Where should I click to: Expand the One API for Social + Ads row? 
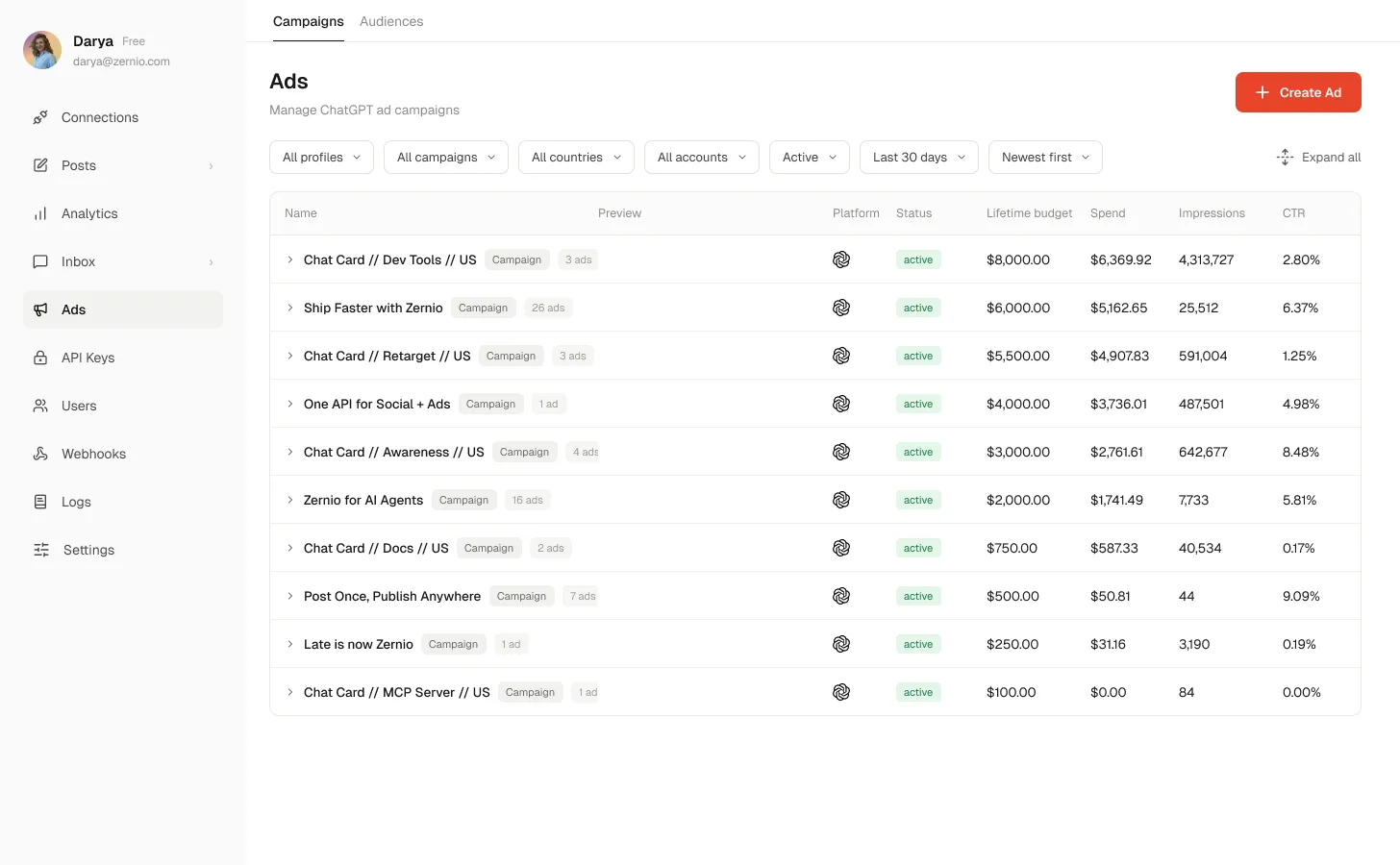[289, 404]
